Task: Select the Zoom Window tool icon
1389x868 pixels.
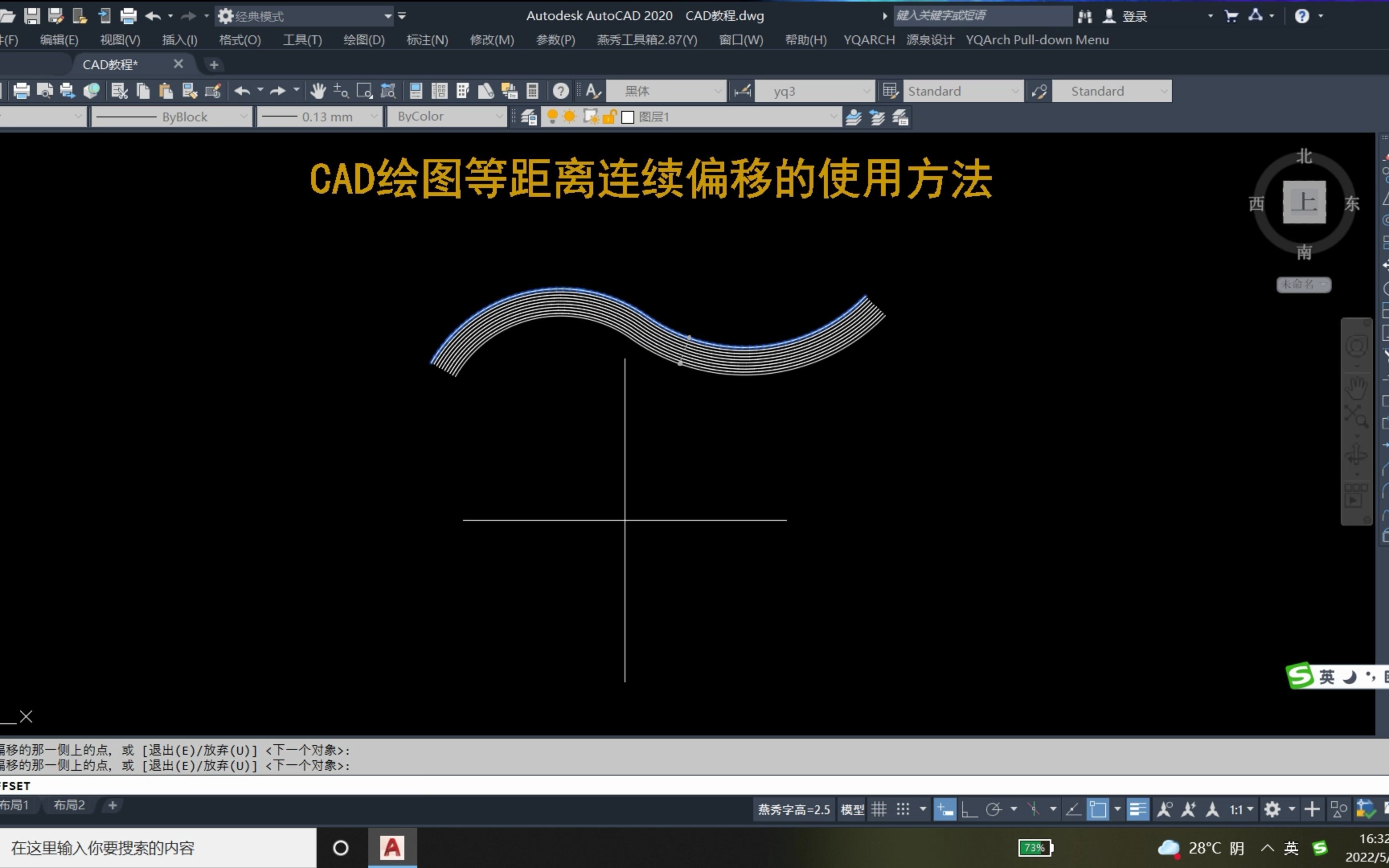Action: tap(364, 91)
